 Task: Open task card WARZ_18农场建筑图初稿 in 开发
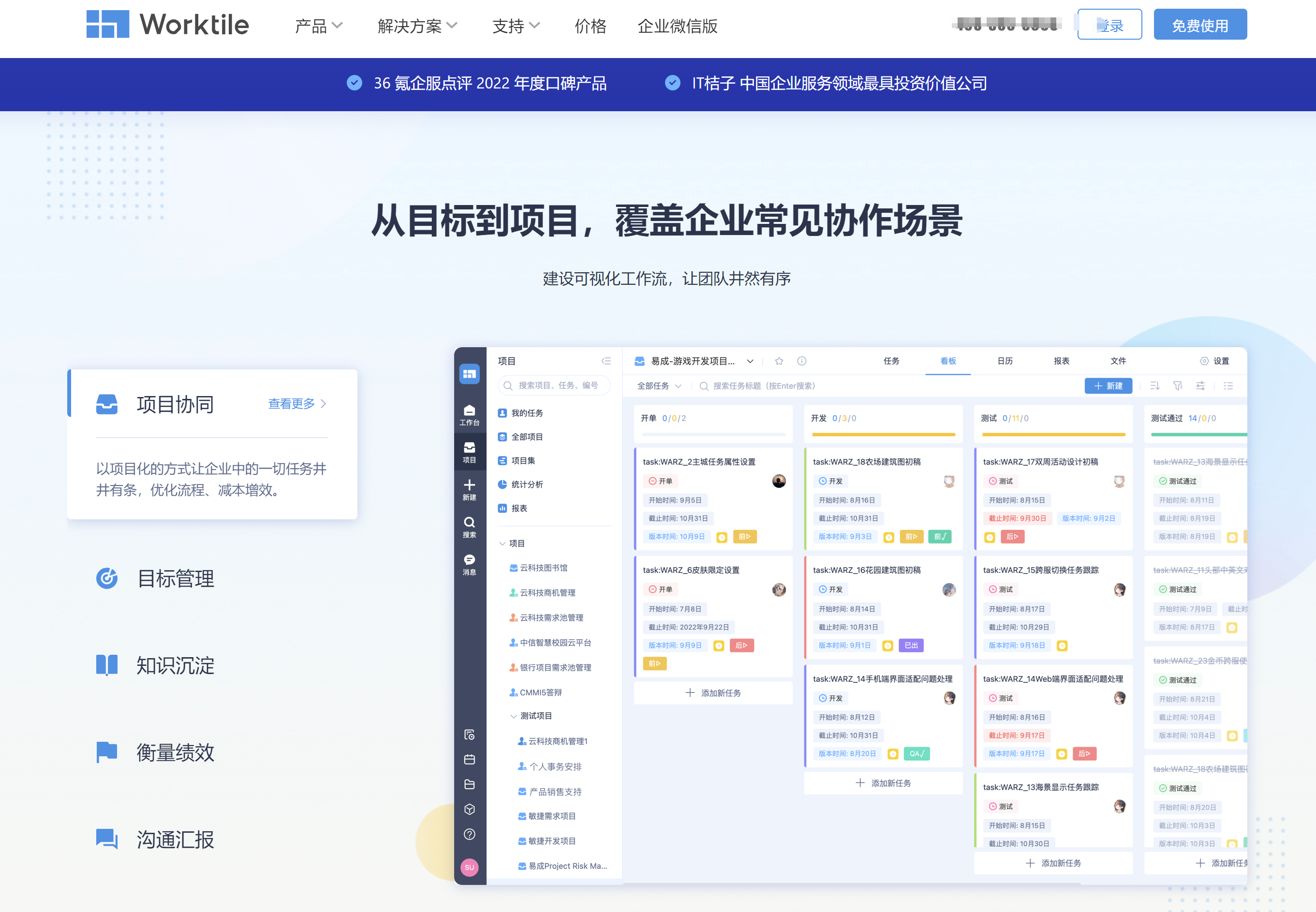click(883, 498)
